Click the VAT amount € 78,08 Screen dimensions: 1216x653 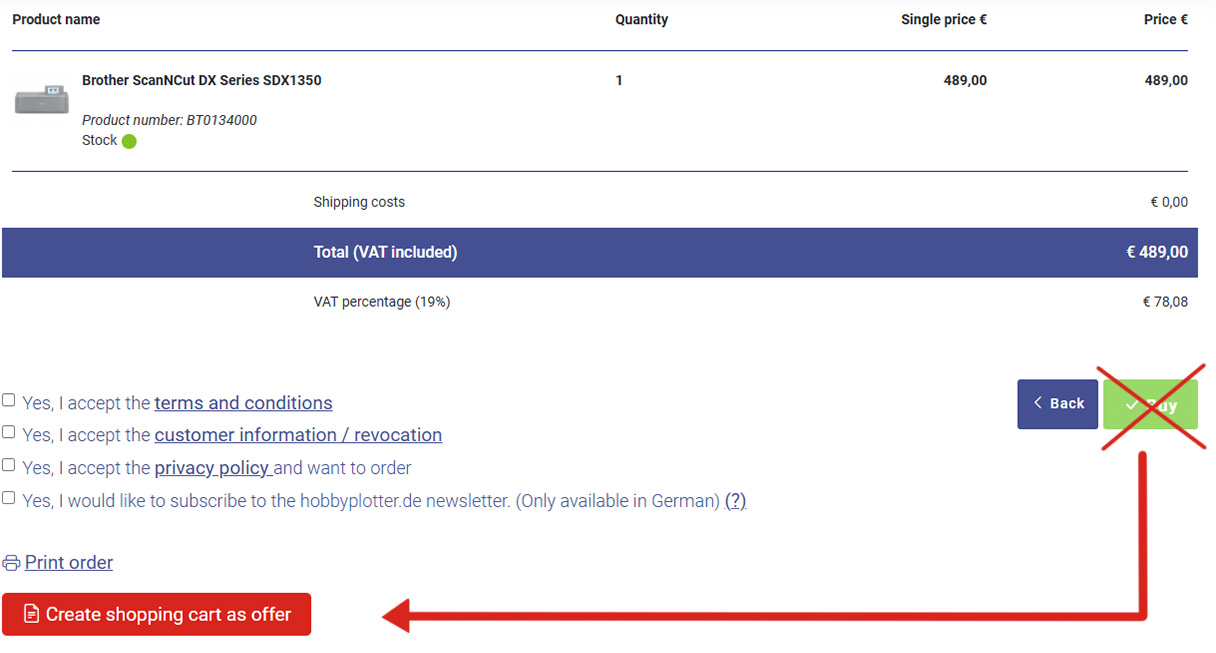pos(1166,302)
